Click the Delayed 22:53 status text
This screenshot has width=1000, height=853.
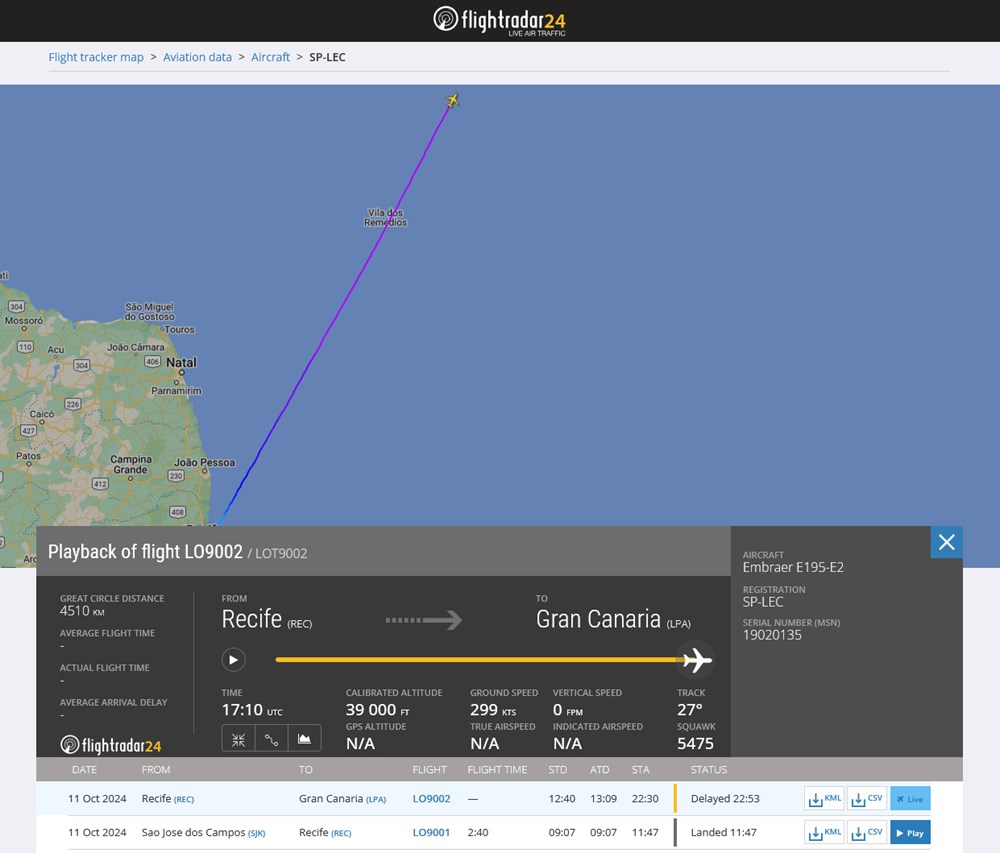(x=725, y=798)
